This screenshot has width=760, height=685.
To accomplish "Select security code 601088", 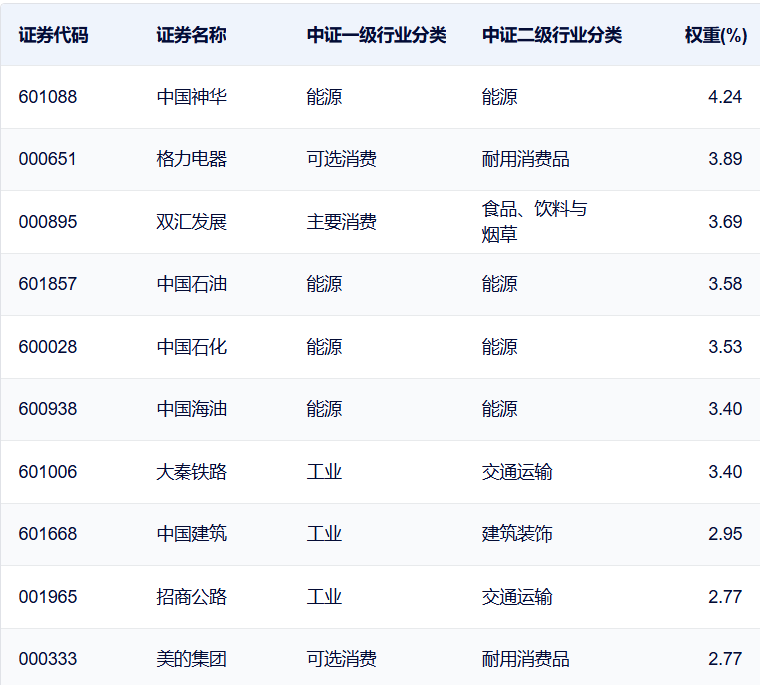I will click(48, 97).
